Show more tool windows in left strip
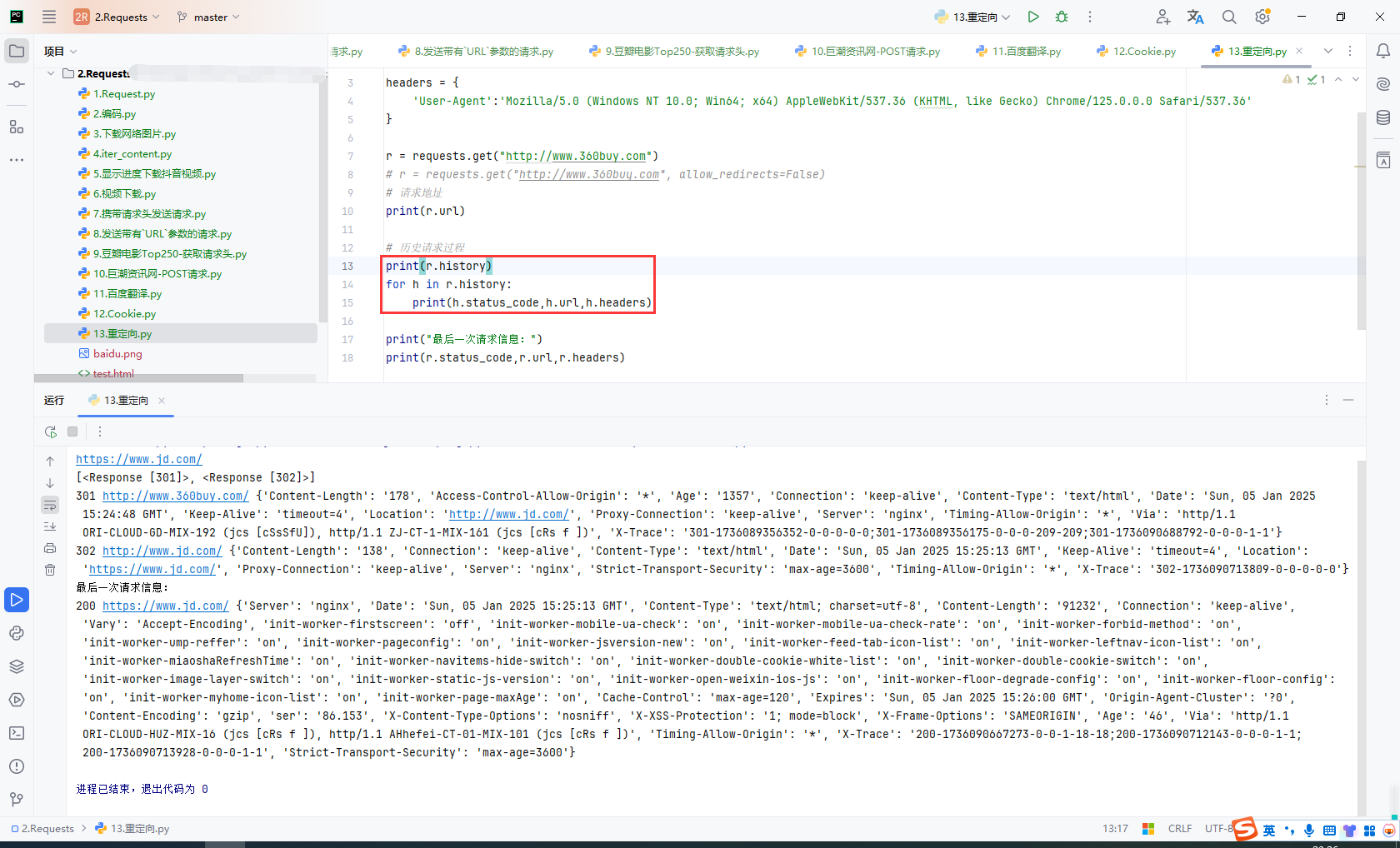The width and height of the screenshot is (1400, 848). [x=17, y=160]
